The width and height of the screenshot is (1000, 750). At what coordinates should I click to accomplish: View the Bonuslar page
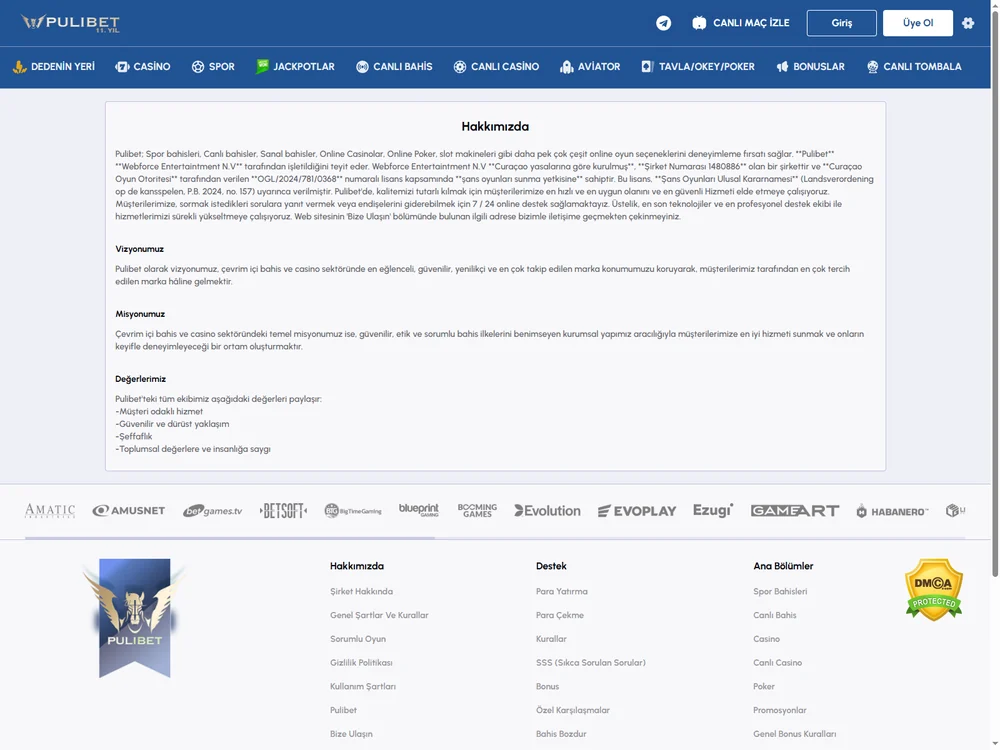coord(810,67)
